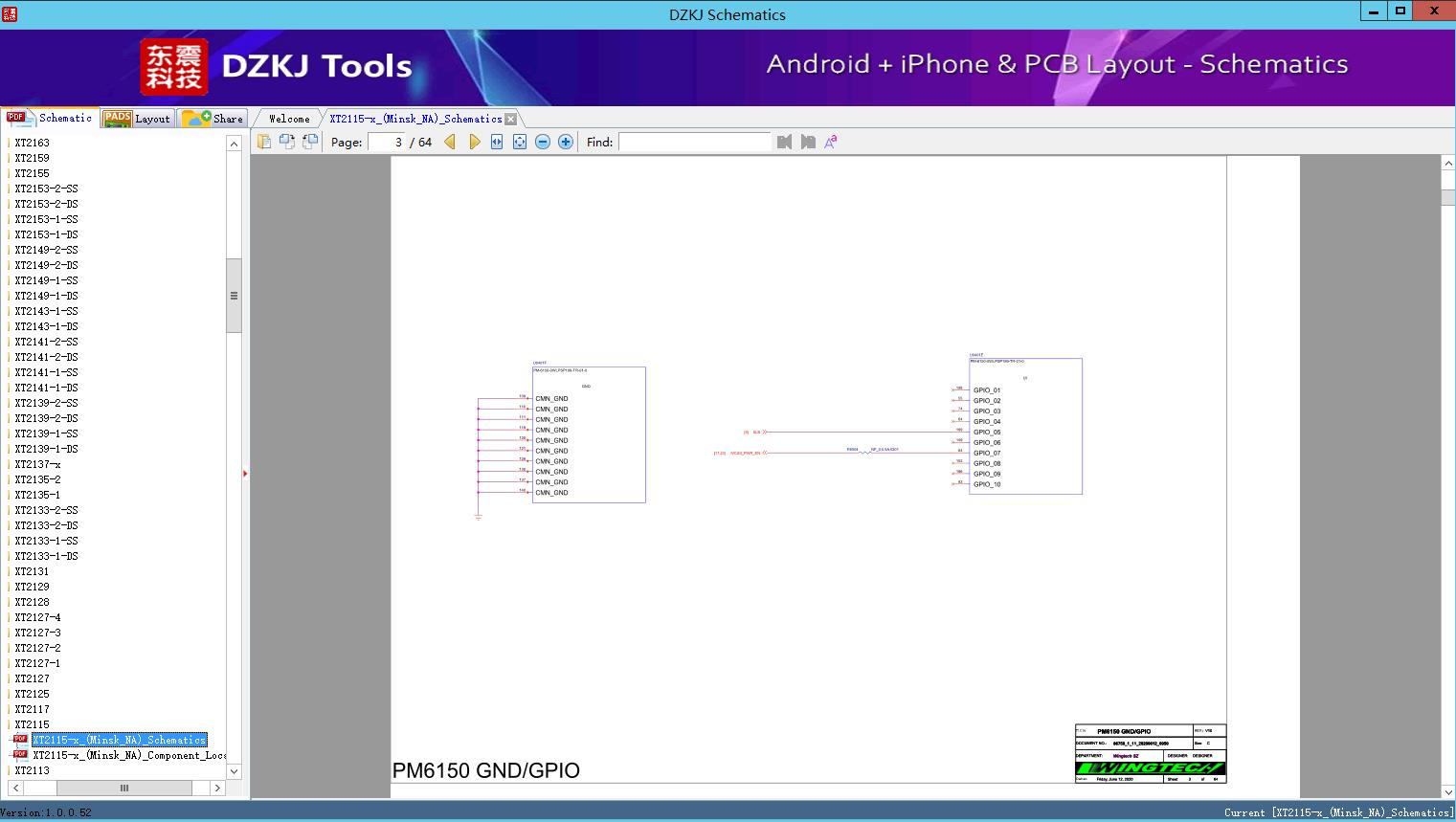Click the tree vertical scrollbar thumb
This screenshot has height=822, width=1456.
pyautogui.click(x=234, y=295)
